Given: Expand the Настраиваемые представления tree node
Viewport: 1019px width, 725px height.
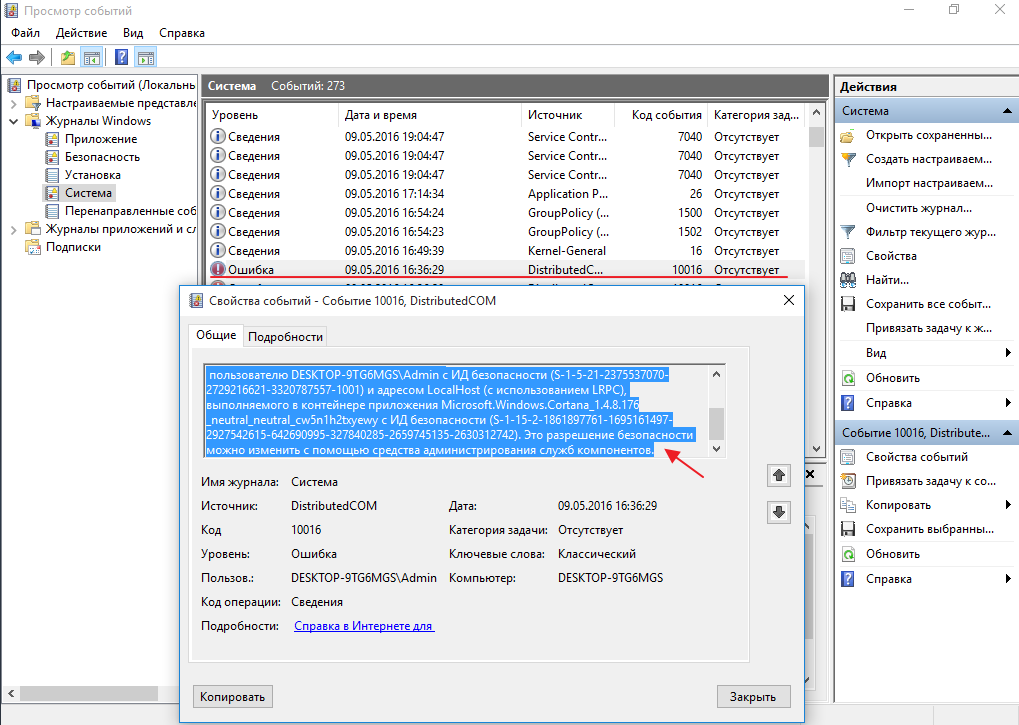Looking at the screenshot, I should pos(13,103).
